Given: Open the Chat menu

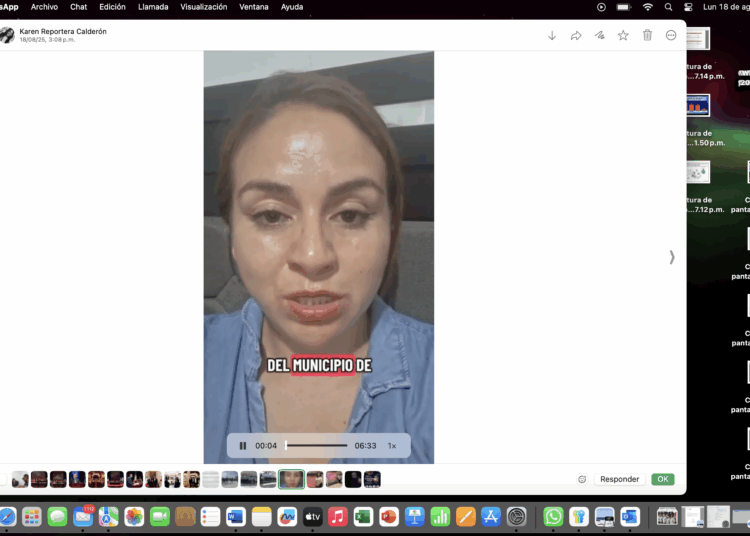Looking at the screenshot, I should coord(78,7).
